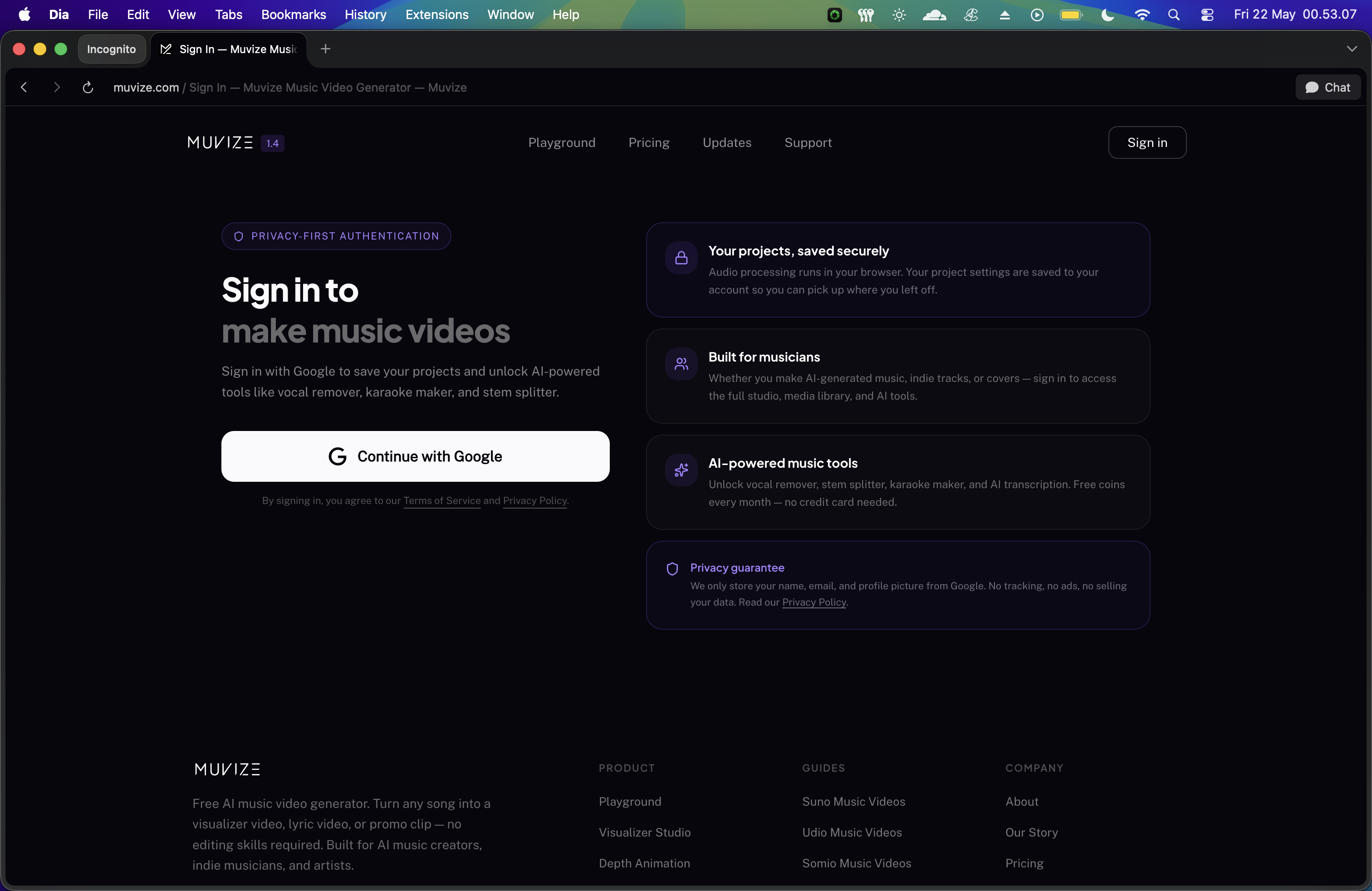Open the Tabs menu
Screen dimensions: 1372x891
tap(228, 15)
